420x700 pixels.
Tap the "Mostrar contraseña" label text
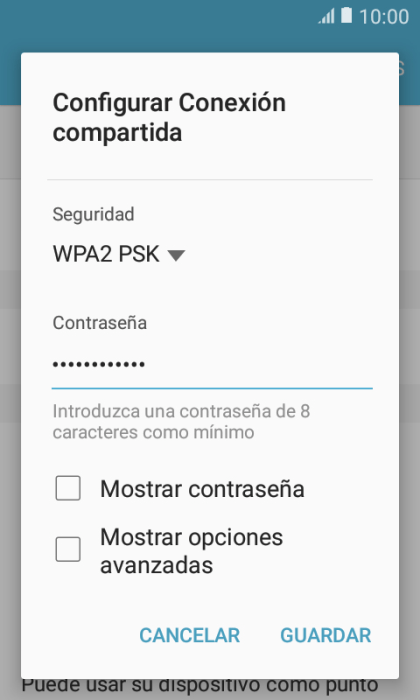coord(202,489)
